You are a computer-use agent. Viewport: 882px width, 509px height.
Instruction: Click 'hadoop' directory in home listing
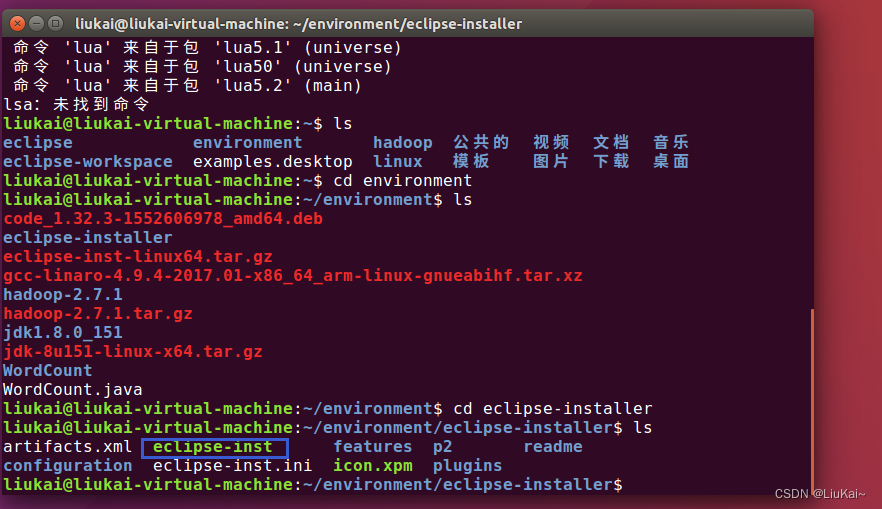403,142
